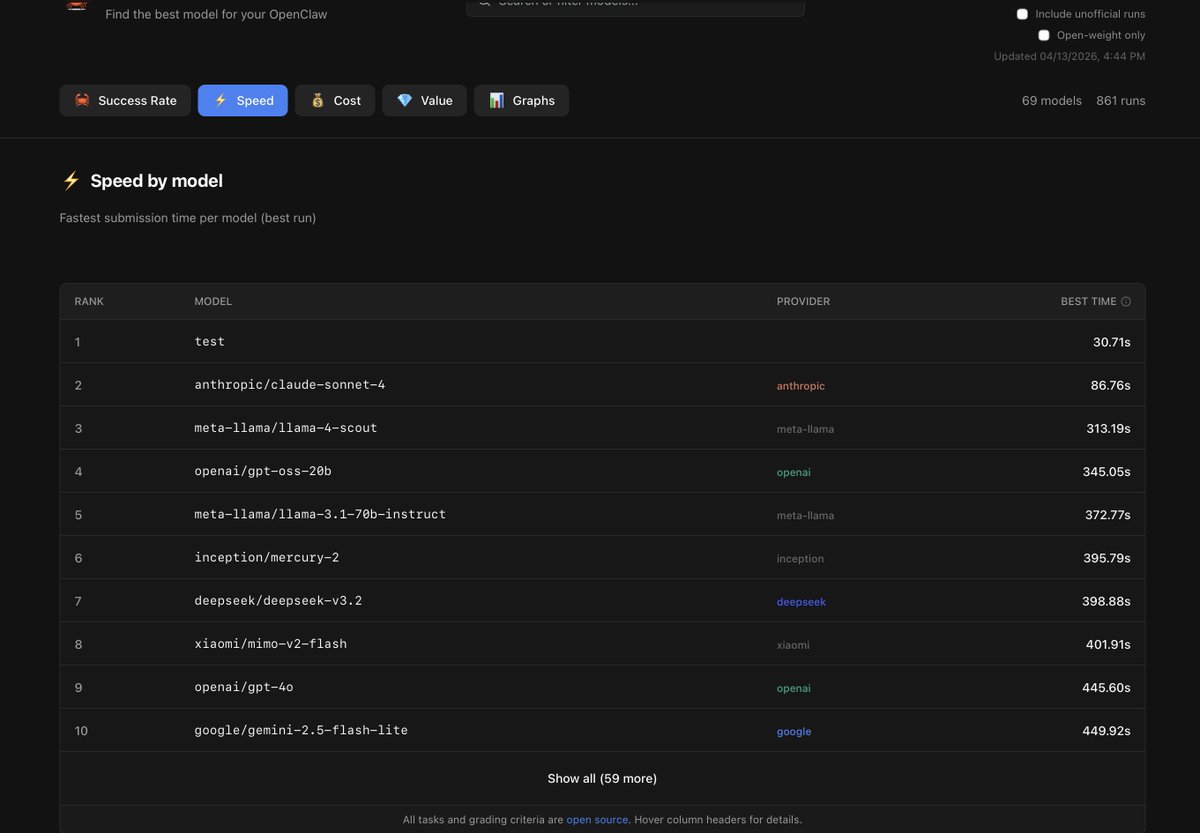Click the 30.71s best time value

[x=1111, y=342]
